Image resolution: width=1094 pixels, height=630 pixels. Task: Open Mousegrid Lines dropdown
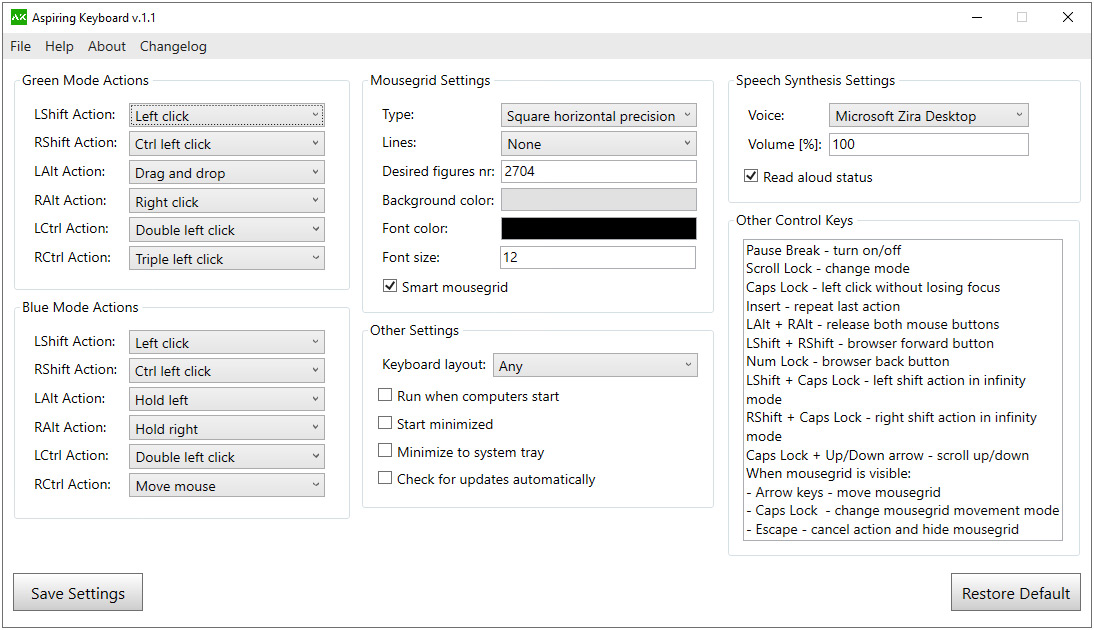tap(599, 144)
